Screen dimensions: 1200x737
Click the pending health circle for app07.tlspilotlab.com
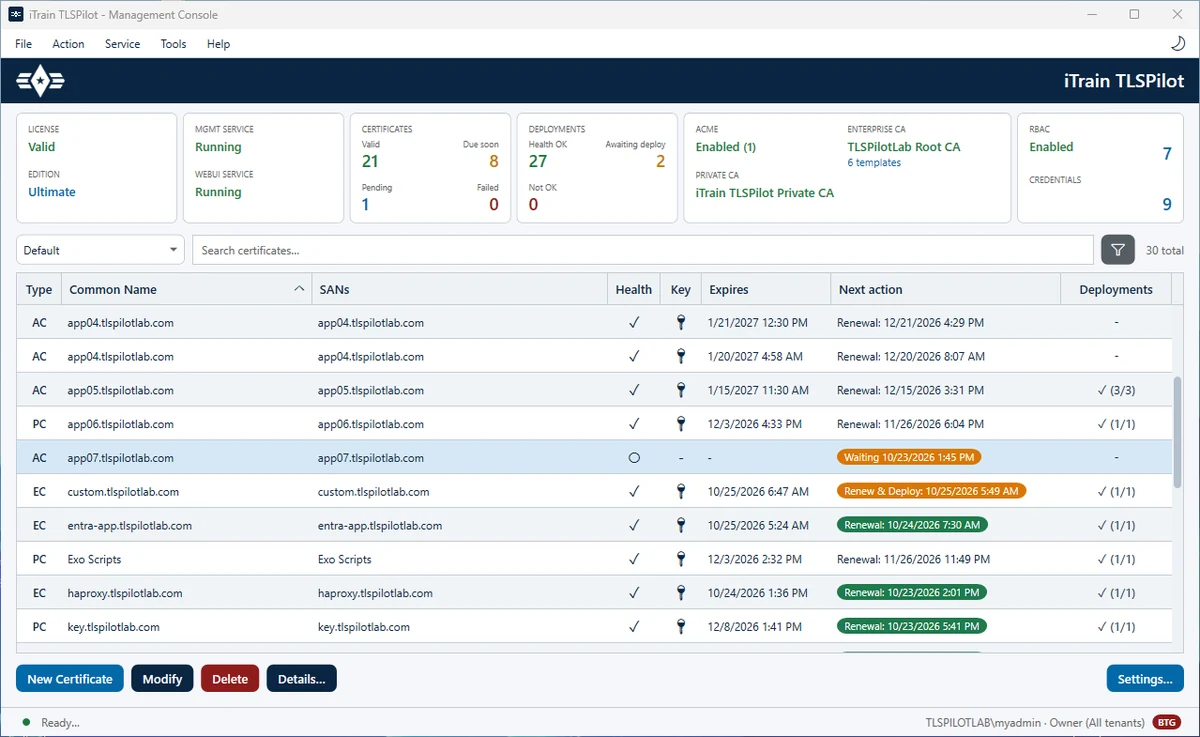634,458
